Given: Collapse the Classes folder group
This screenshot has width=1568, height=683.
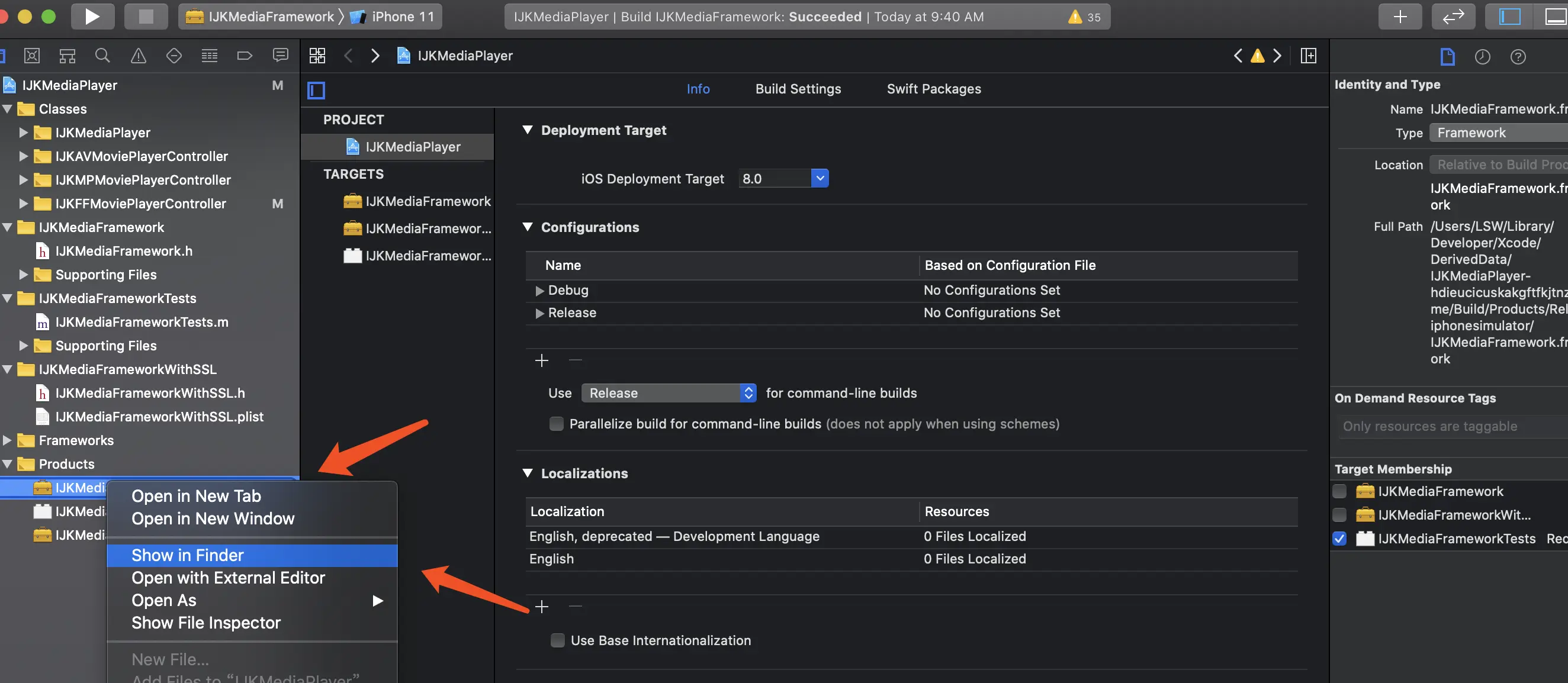Looking at the screenshot, I should (x=7, y=109).
